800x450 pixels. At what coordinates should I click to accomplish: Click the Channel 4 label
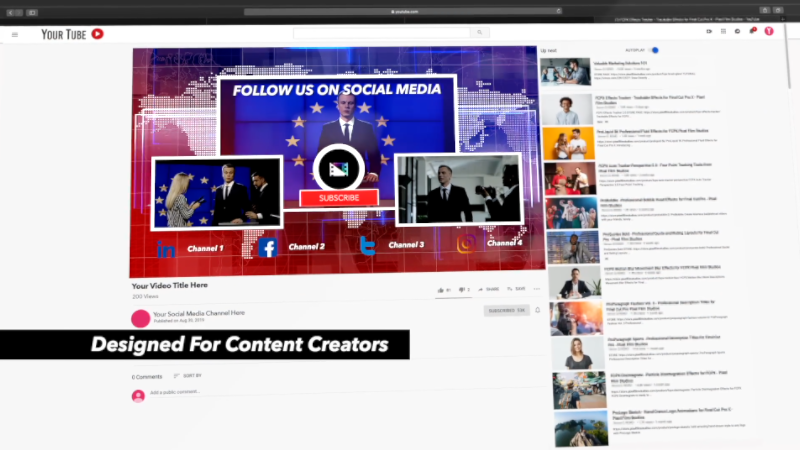point(505,243)
